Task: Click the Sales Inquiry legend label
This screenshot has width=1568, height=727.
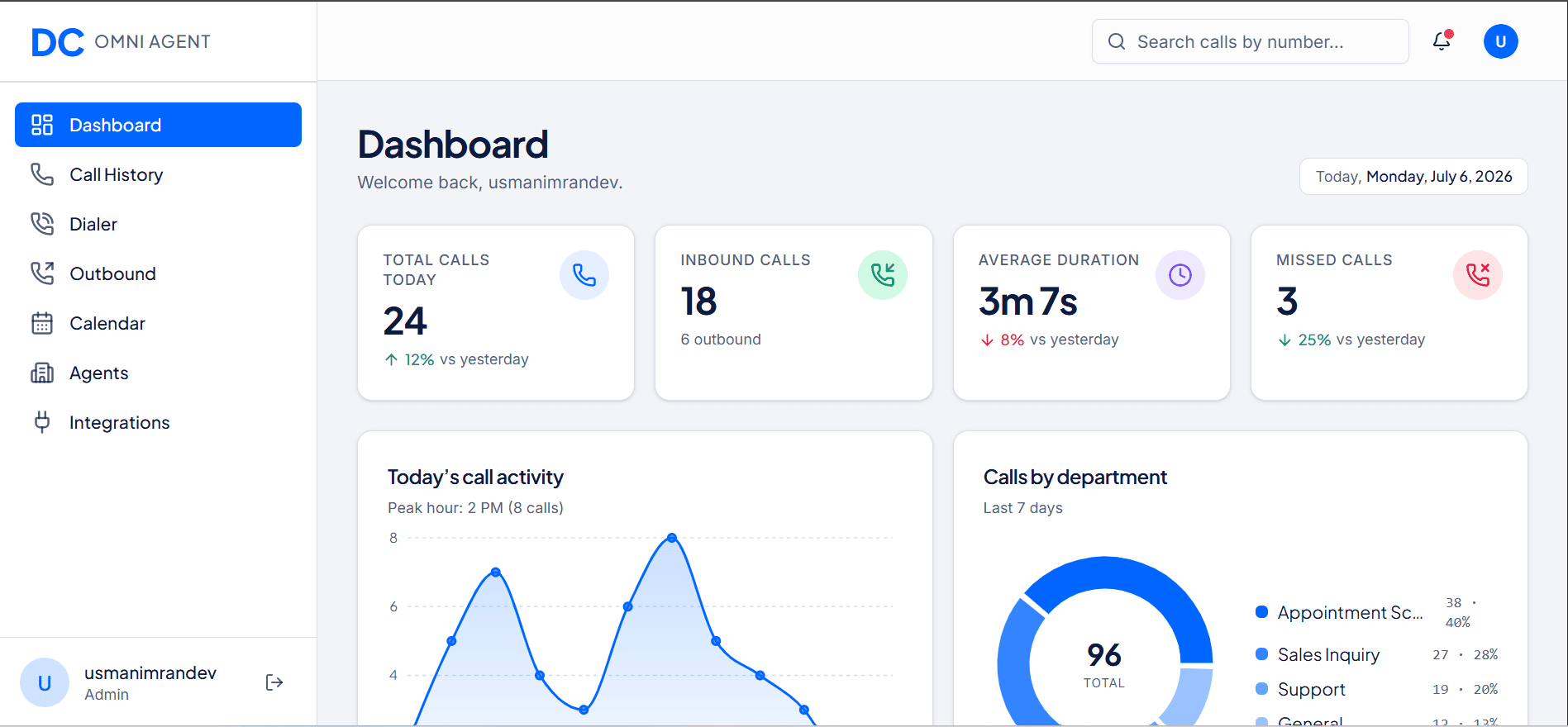Action: click(x=1328, y=654)
